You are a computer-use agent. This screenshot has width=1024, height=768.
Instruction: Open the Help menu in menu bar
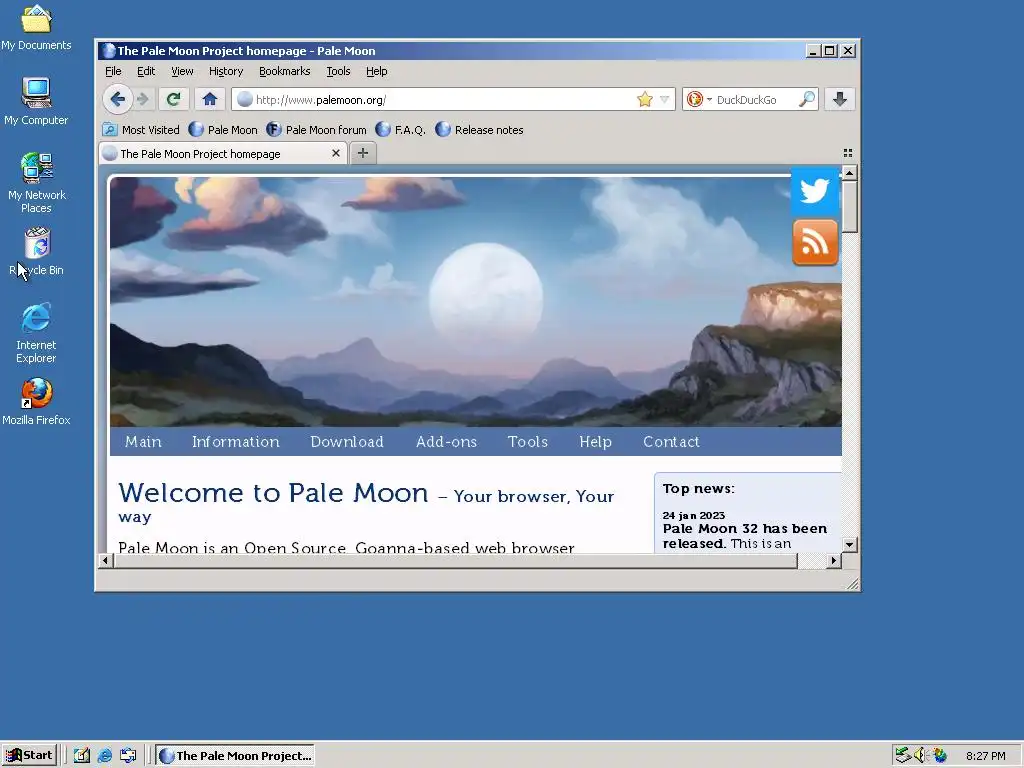376,71
